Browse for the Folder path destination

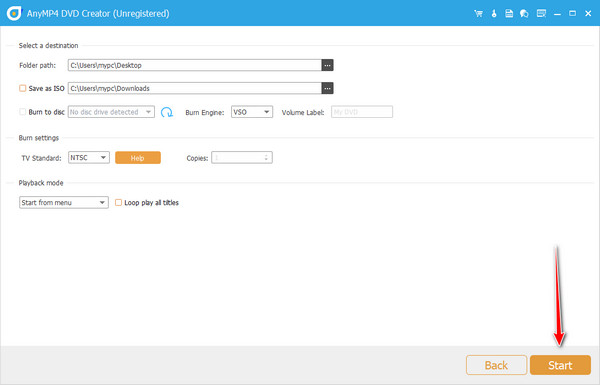(327, 65)
